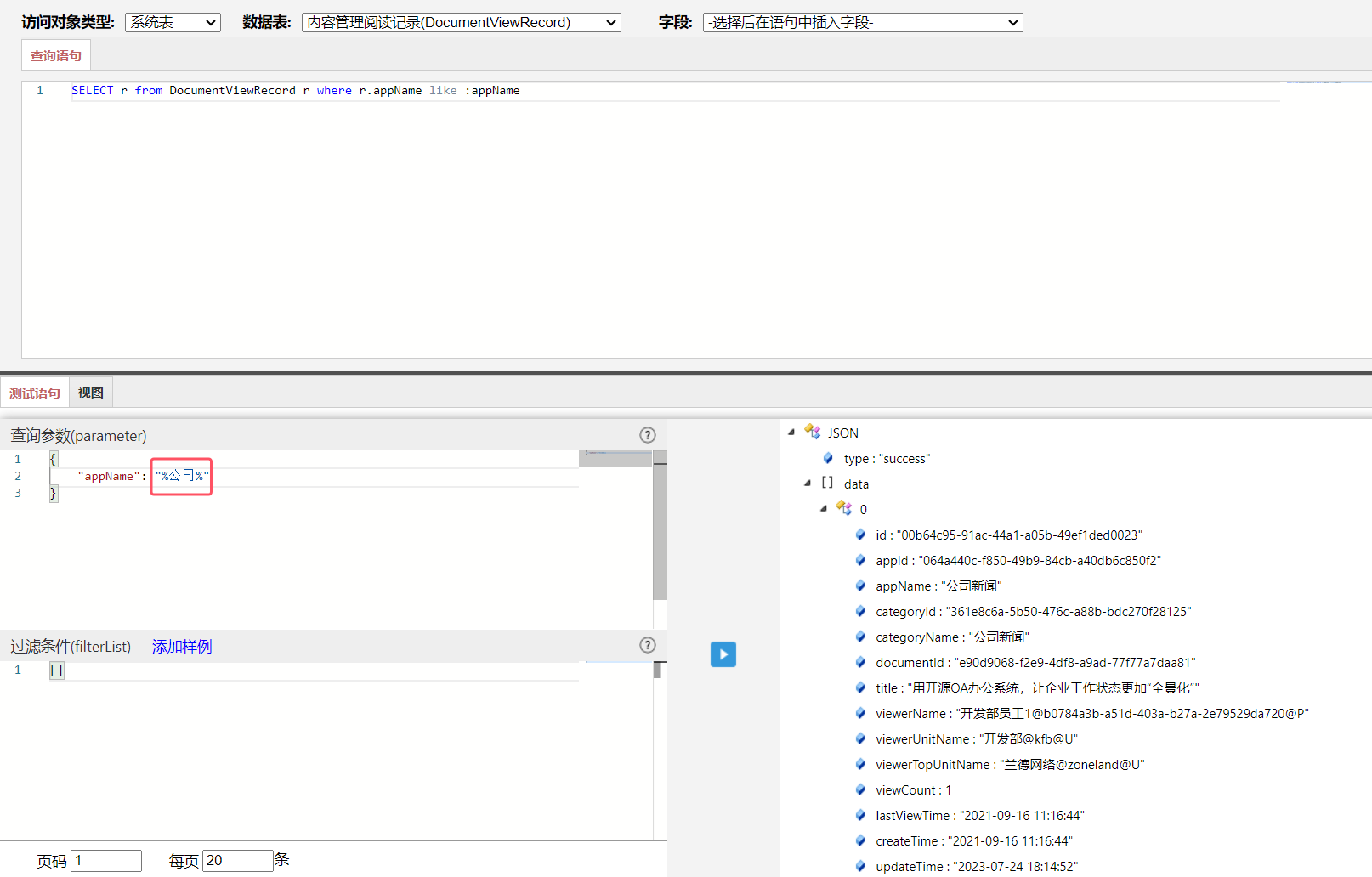This screenshot has width=1372, height=877.
Task: Click the tag icon beside appName field
Action: 860,586
